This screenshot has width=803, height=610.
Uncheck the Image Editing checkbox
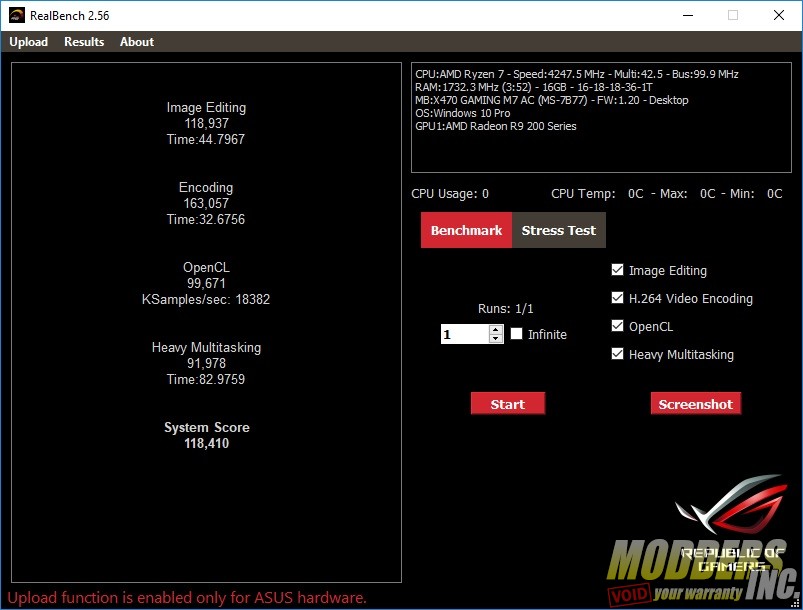[617, 270]
